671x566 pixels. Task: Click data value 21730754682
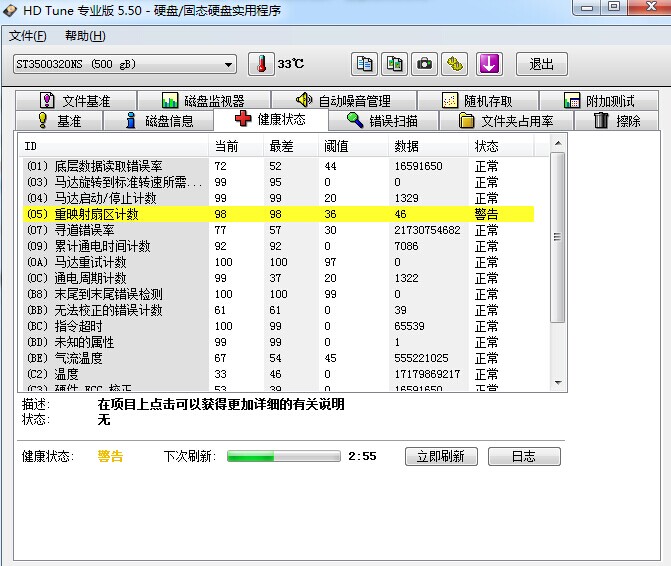(427, 230)
